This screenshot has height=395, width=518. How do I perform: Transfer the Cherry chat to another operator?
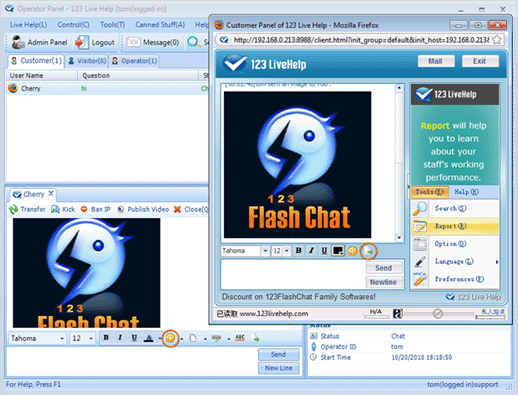coord(27,209)
